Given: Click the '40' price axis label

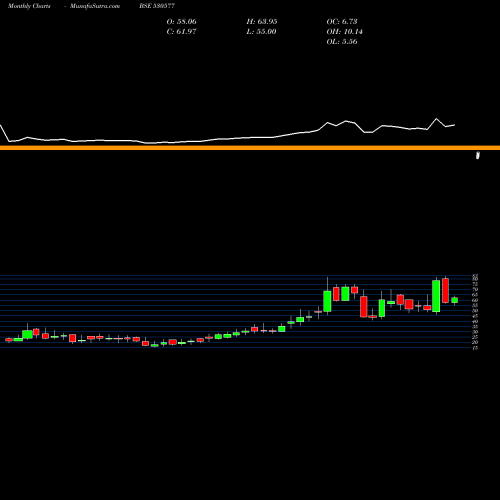Looking at the screenshot, I should pos(475,321).
